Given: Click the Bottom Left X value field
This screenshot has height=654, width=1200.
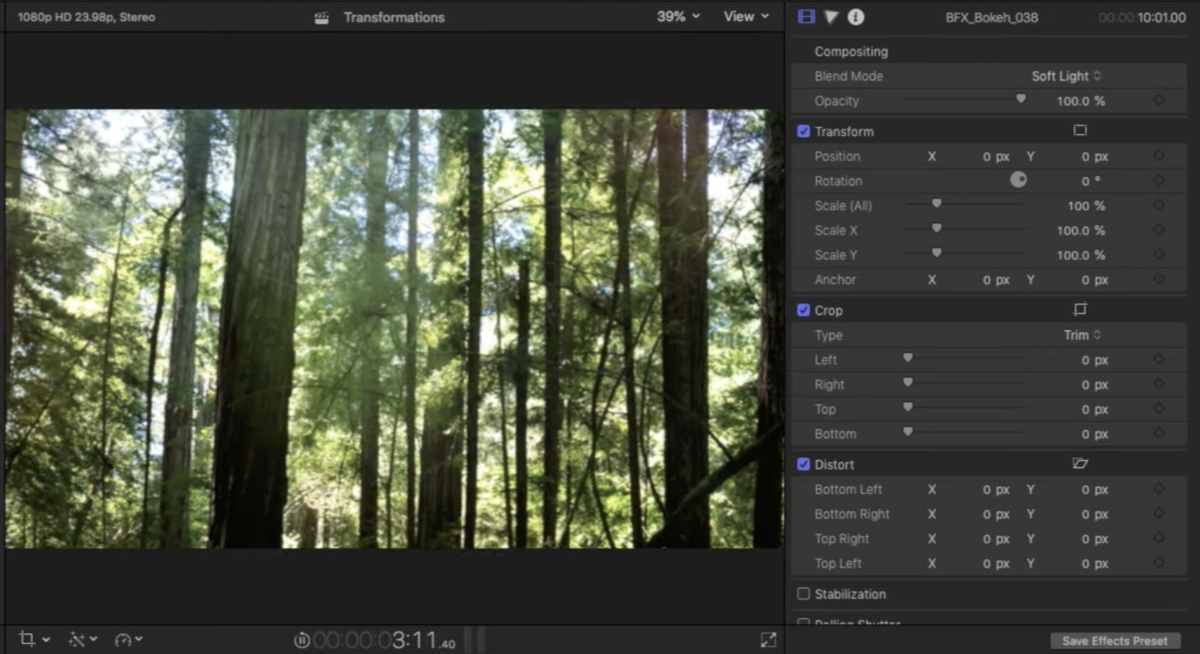Looking at the screenshot, I should [x=996, y=489].
